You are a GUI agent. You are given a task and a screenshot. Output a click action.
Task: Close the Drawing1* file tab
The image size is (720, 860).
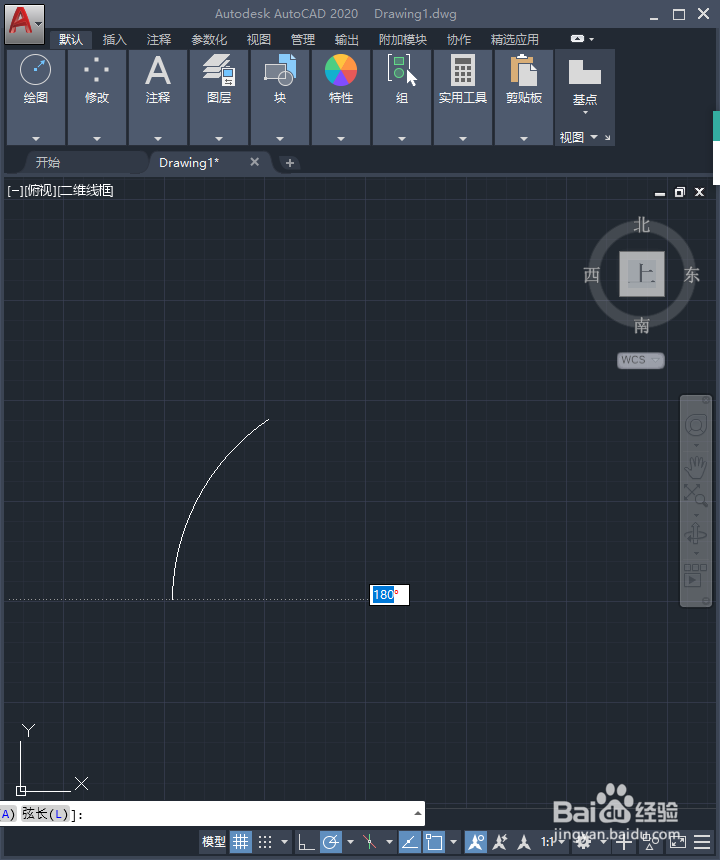(x=254, y=162)
